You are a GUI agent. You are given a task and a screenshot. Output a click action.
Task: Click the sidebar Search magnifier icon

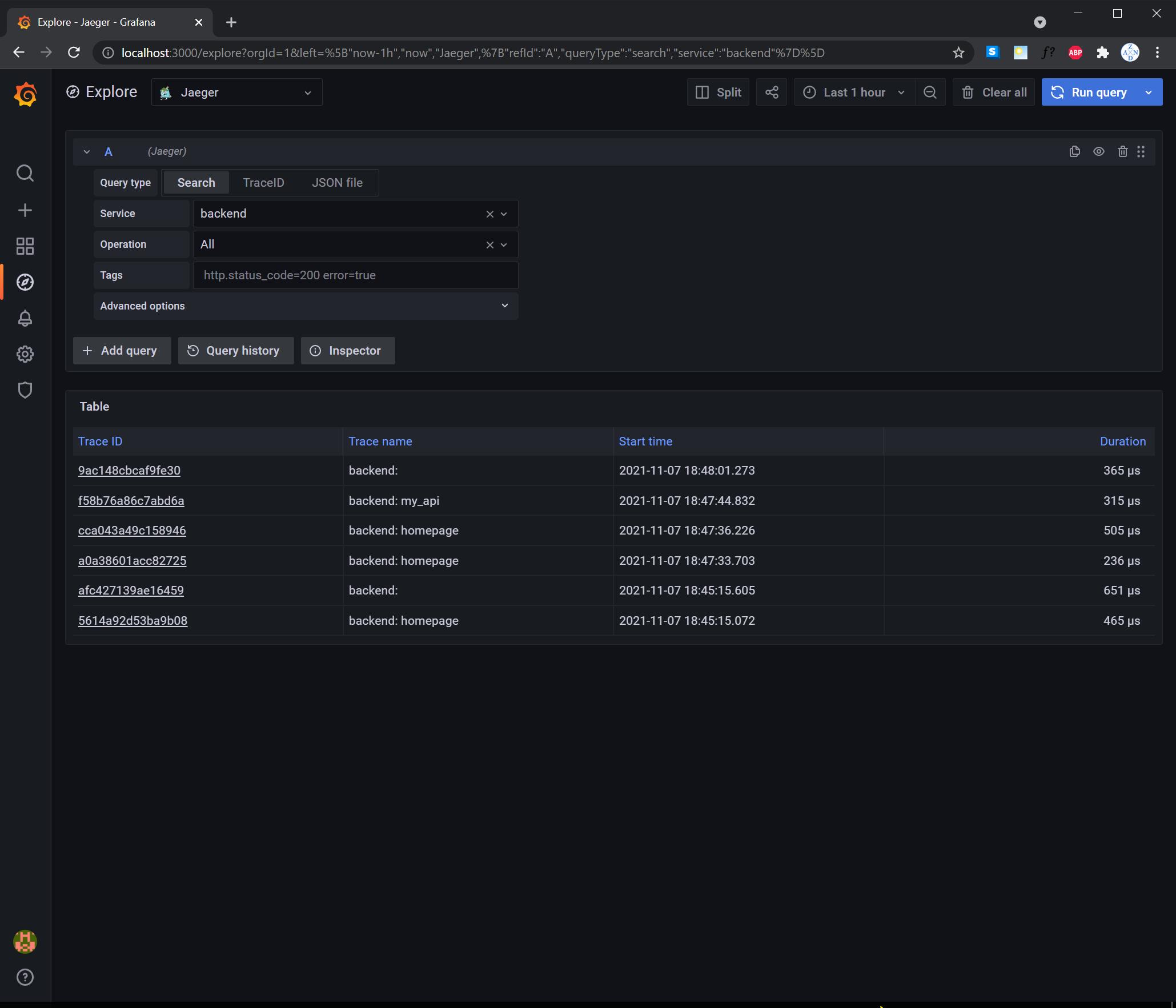25,173
